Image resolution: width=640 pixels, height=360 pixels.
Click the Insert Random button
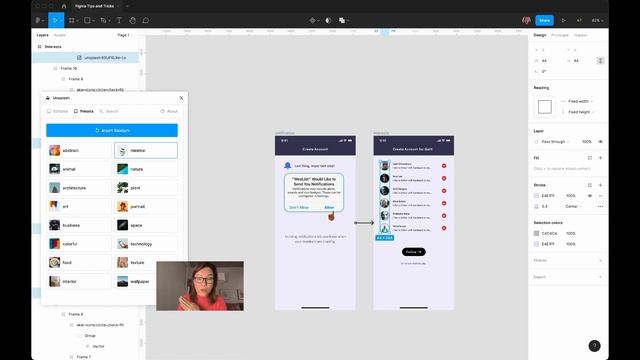112,130
